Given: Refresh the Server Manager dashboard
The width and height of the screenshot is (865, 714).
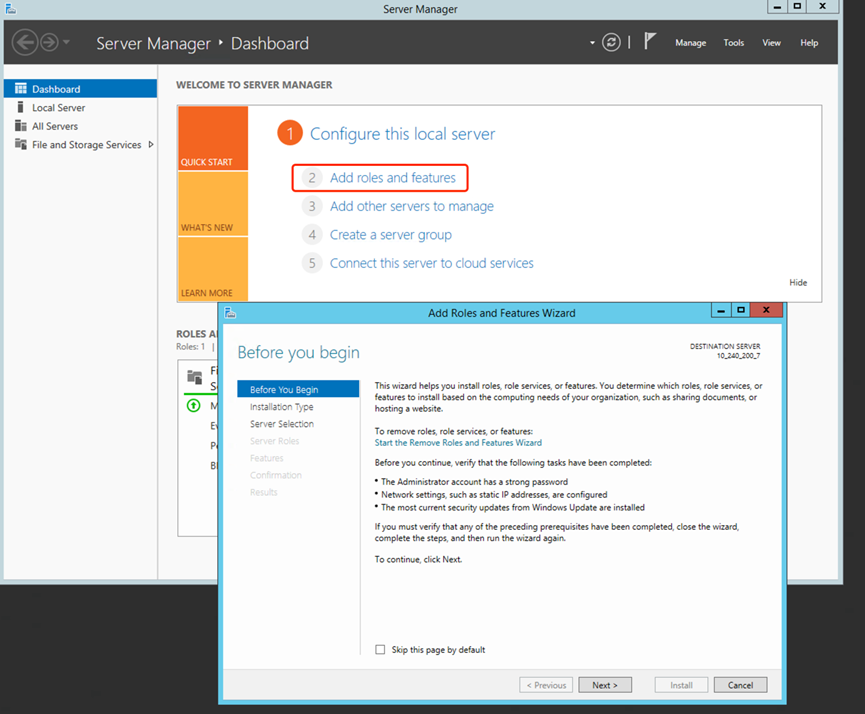Looking at the screenshot, I should (611, 42).
